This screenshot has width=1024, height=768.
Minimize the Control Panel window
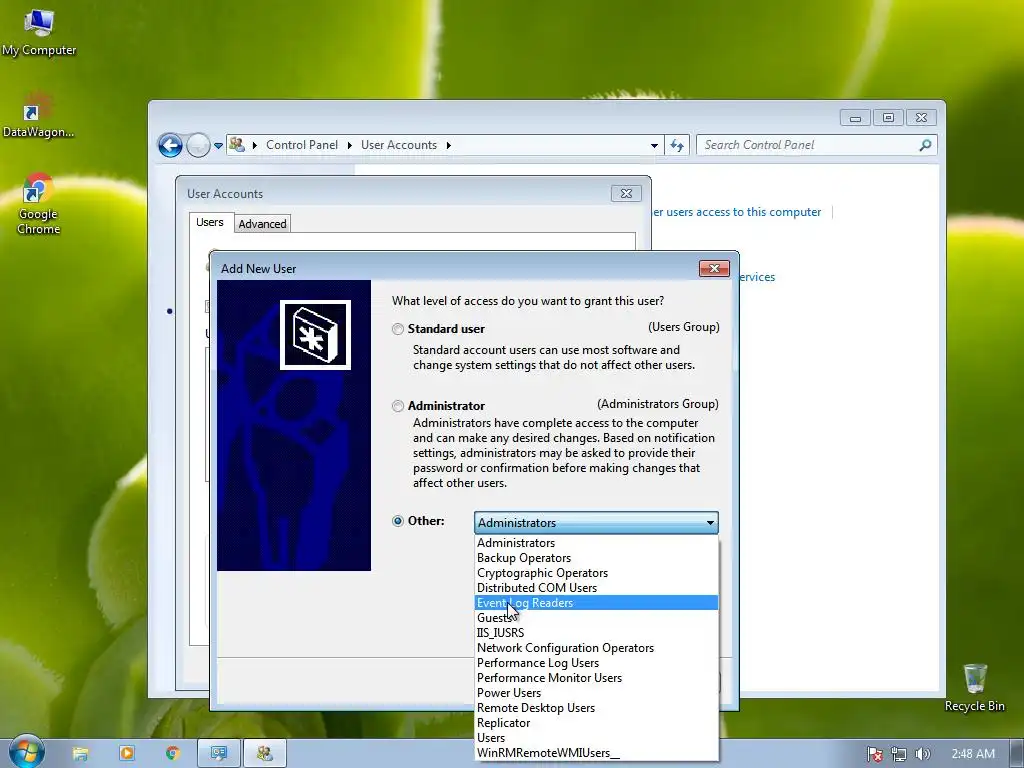pos(856,118)
